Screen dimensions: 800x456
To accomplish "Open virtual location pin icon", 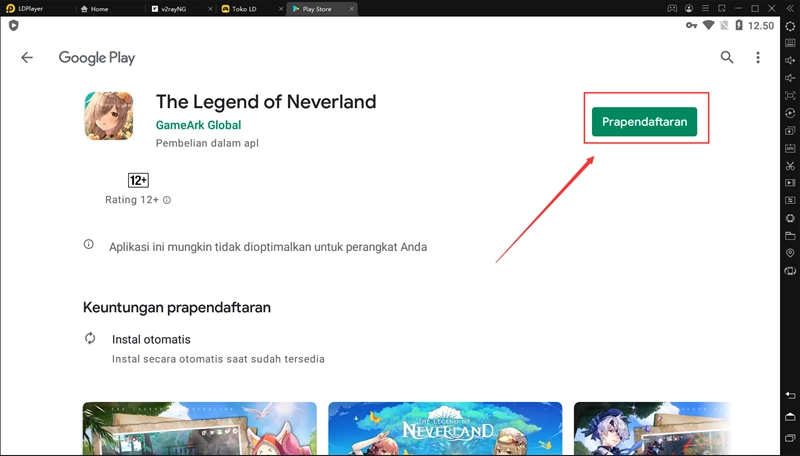I will pyautogui.click(x=790, y=254).
